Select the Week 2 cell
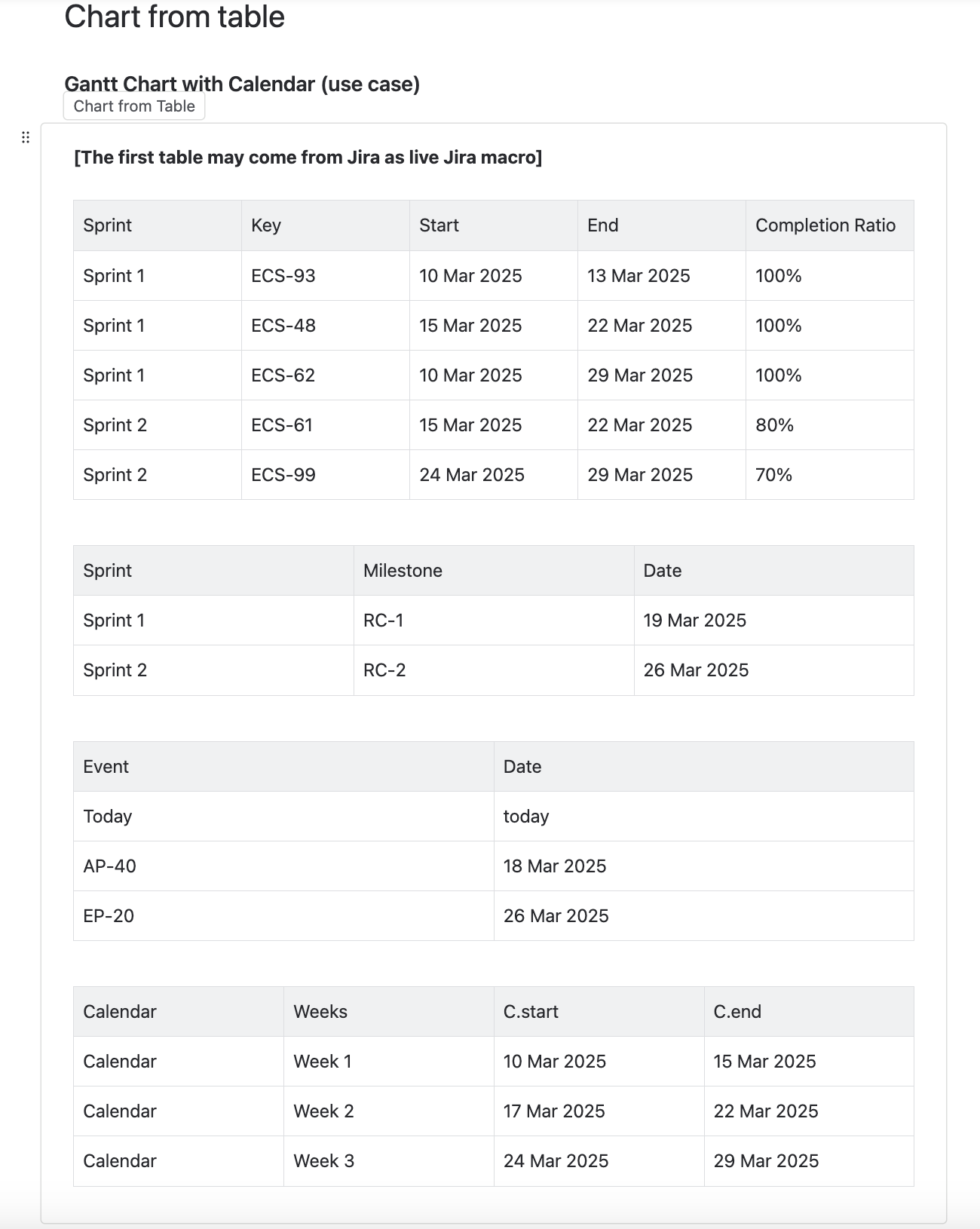Viewport: 980px width, 1229px height. click(x=323, y=1111)
